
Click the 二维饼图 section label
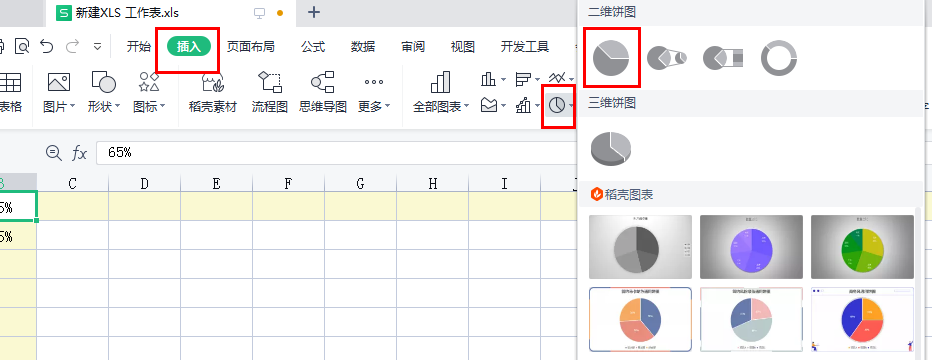[612, 12]
